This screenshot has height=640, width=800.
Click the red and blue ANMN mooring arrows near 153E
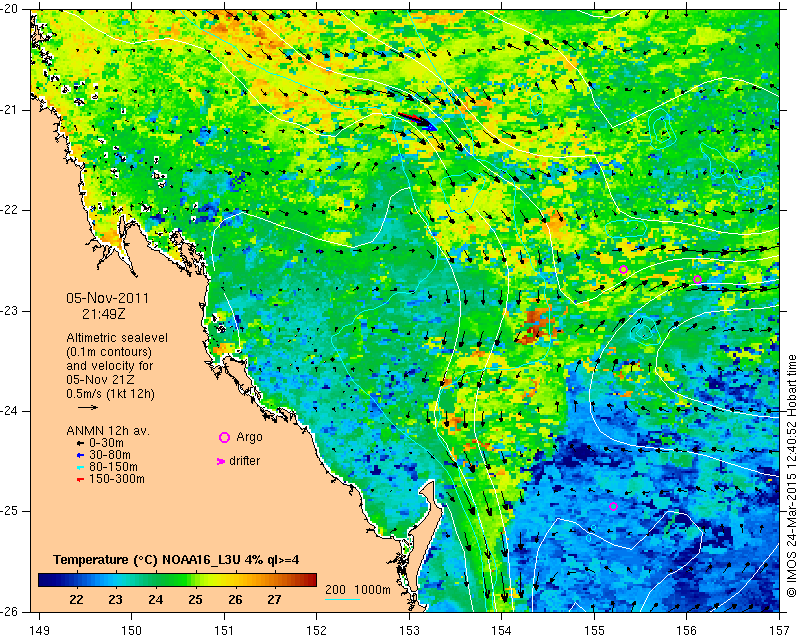[x=417, y=121]
